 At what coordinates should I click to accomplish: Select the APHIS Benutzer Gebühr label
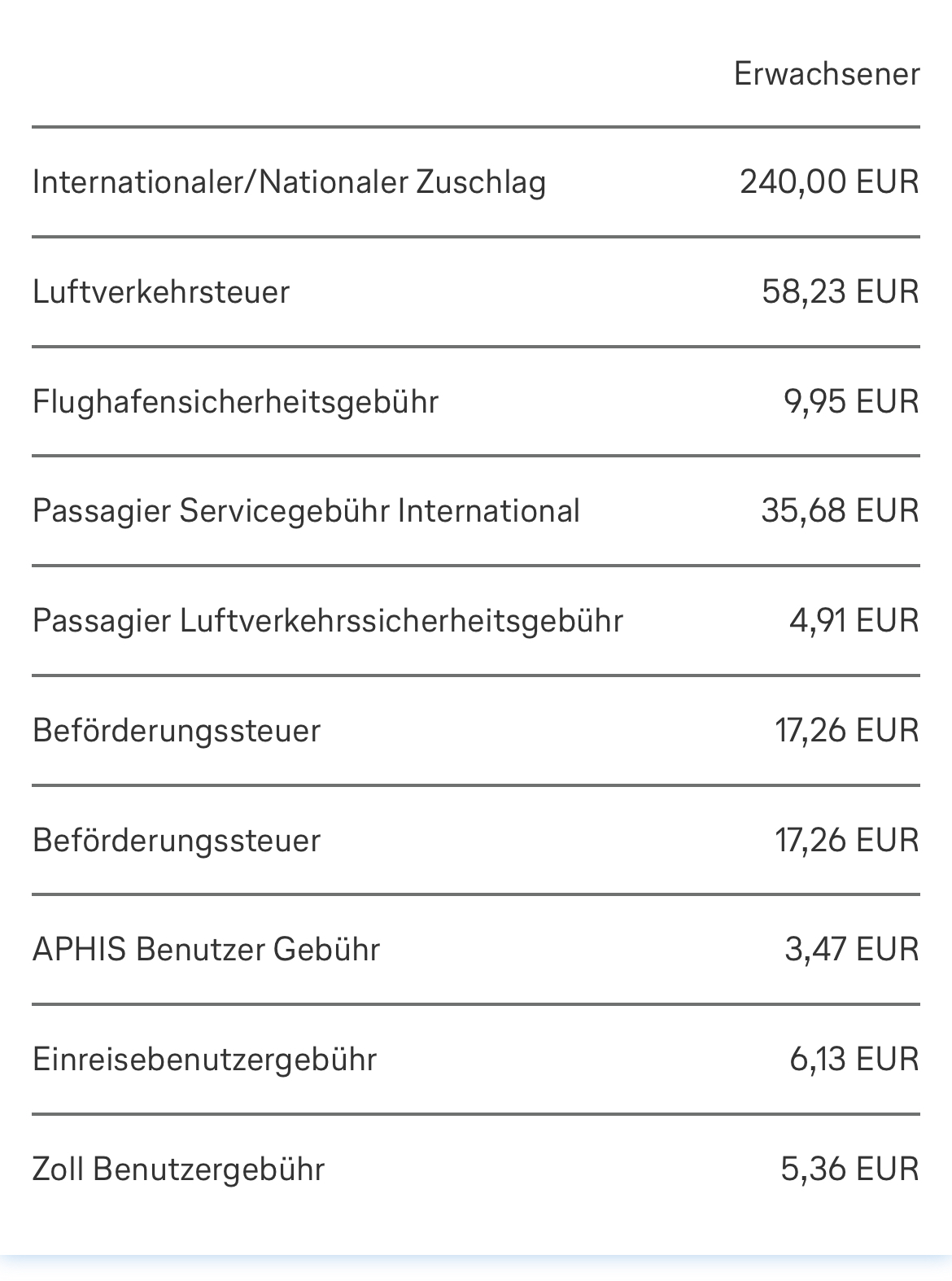[206, 950]
